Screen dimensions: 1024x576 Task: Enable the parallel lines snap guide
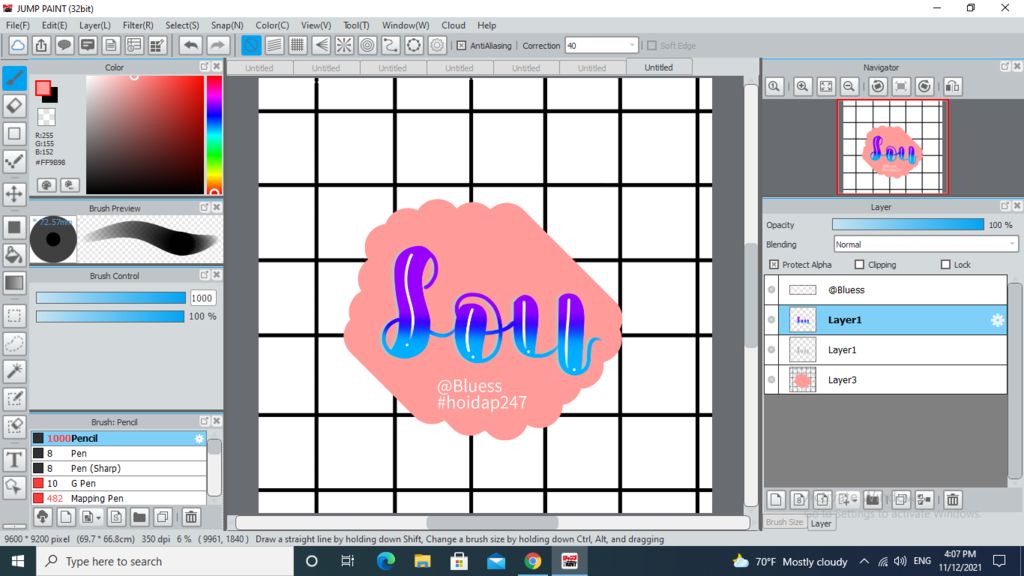274,45
